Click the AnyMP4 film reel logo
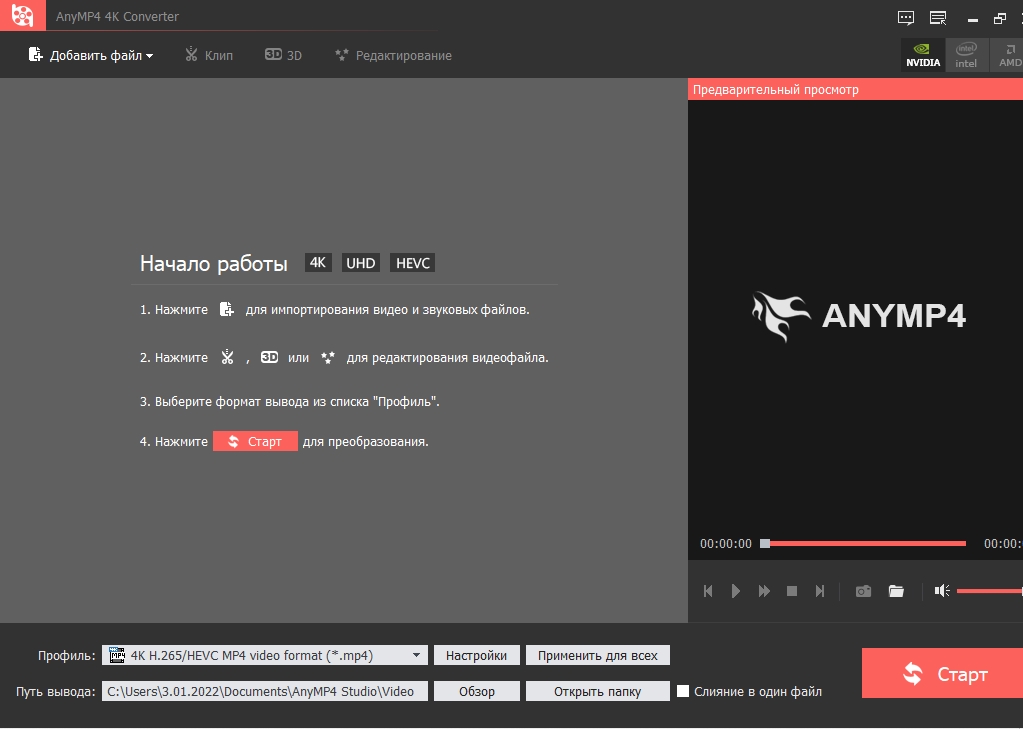 (23, 15)
